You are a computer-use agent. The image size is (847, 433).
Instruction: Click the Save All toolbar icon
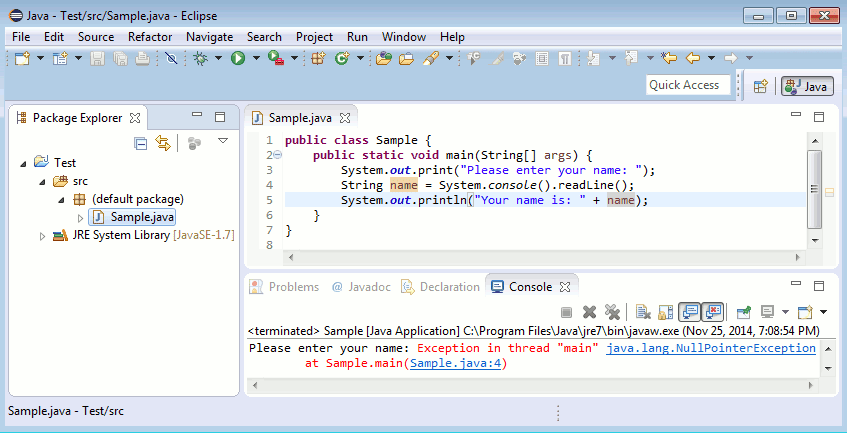(120, 58)
